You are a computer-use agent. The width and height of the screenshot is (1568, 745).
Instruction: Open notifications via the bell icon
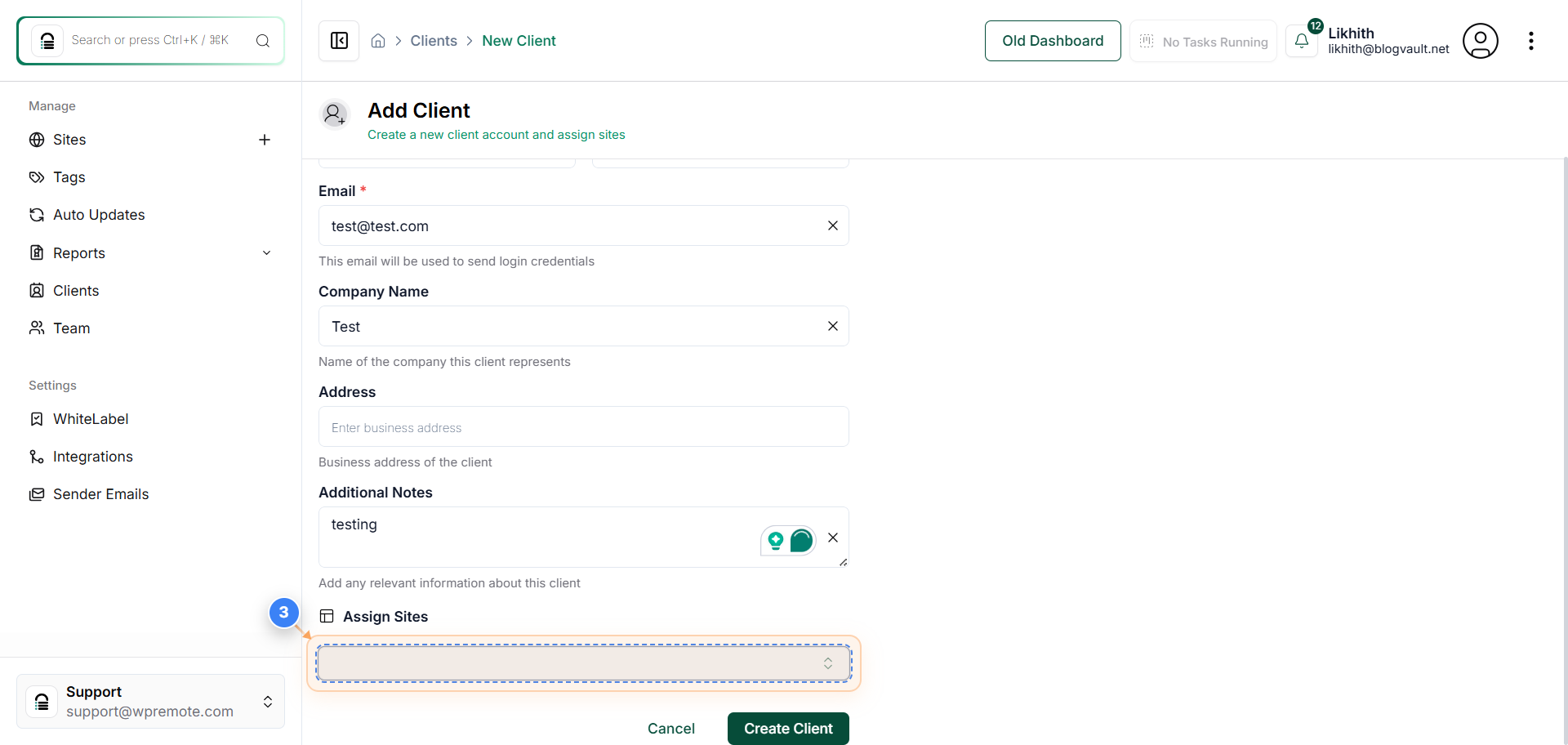click(1303, 40)
